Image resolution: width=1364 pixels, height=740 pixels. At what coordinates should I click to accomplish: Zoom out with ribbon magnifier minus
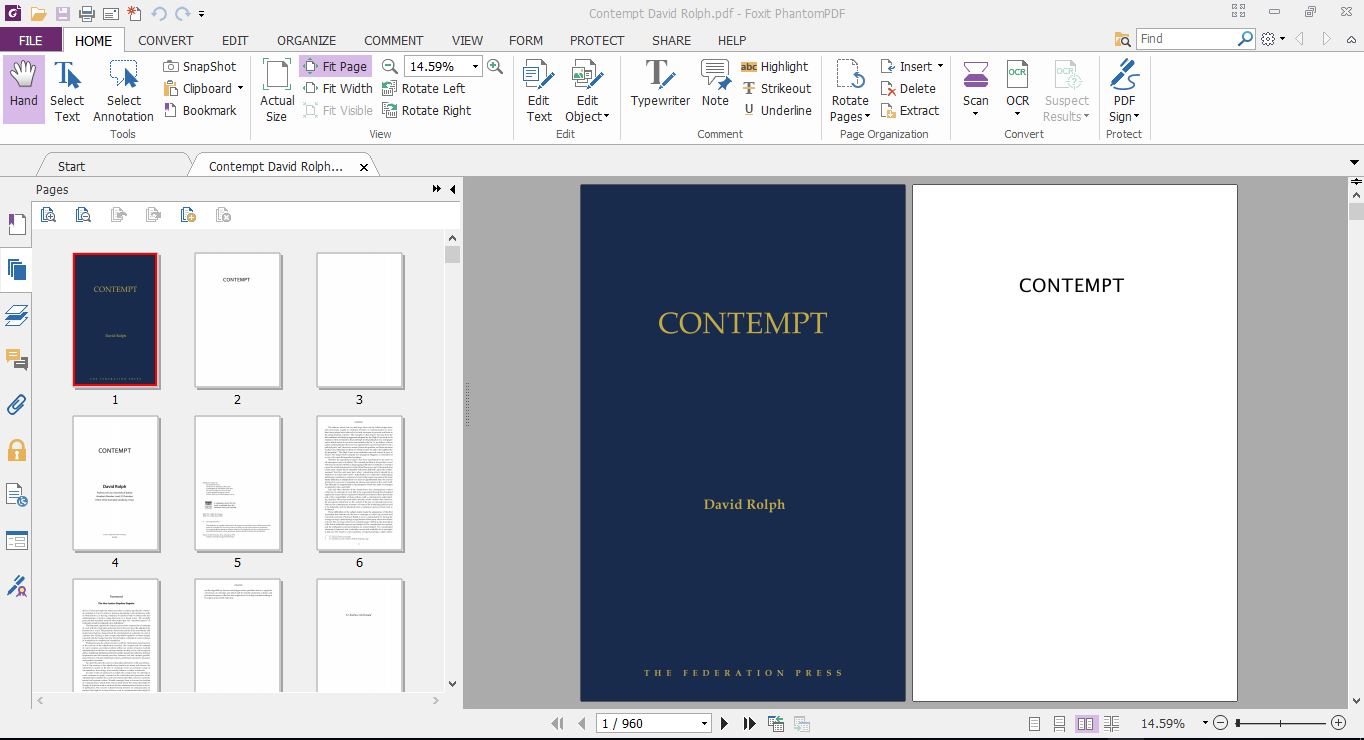point(390,66)
